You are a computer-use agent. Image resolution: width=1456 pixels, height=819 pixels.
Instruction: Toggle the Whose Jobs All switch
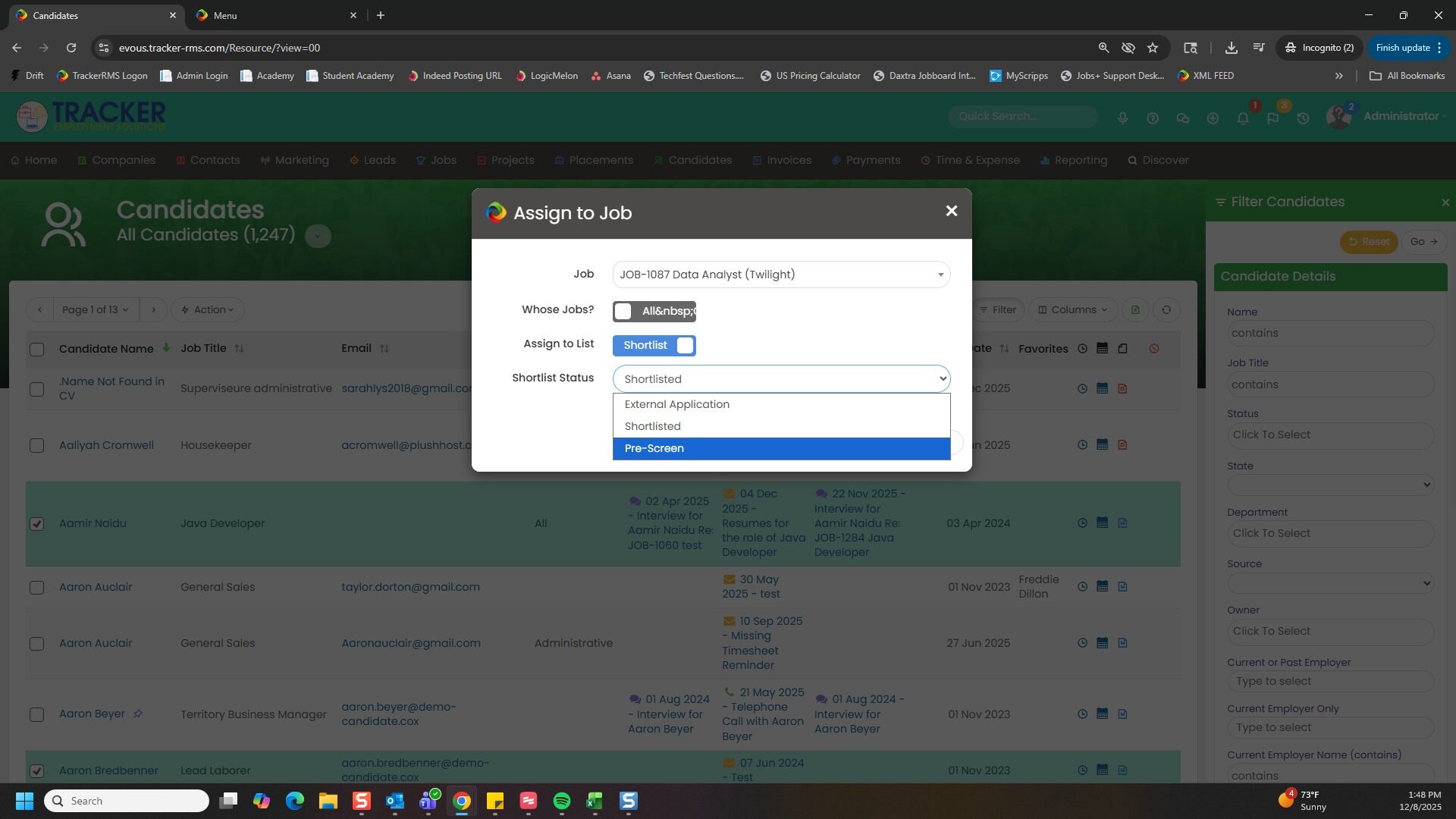pyautogui.click(x=654, y=311)
